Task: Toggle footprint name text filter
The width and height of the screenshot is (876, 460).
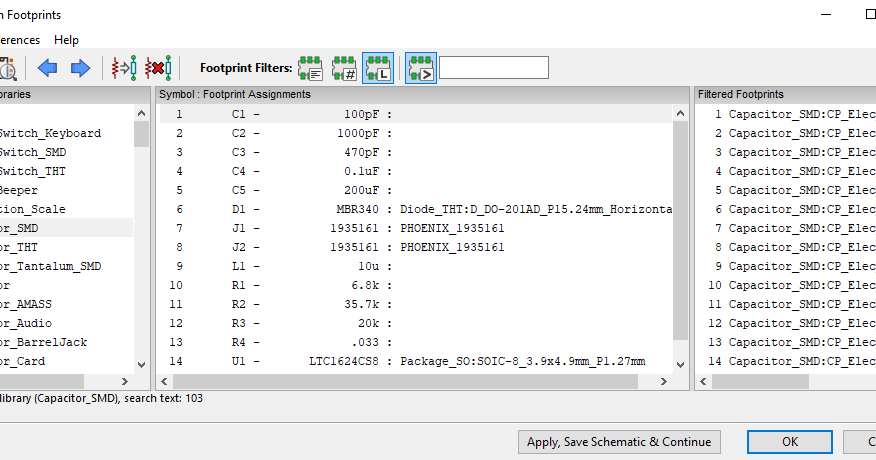Action: (x=421, y=68)
